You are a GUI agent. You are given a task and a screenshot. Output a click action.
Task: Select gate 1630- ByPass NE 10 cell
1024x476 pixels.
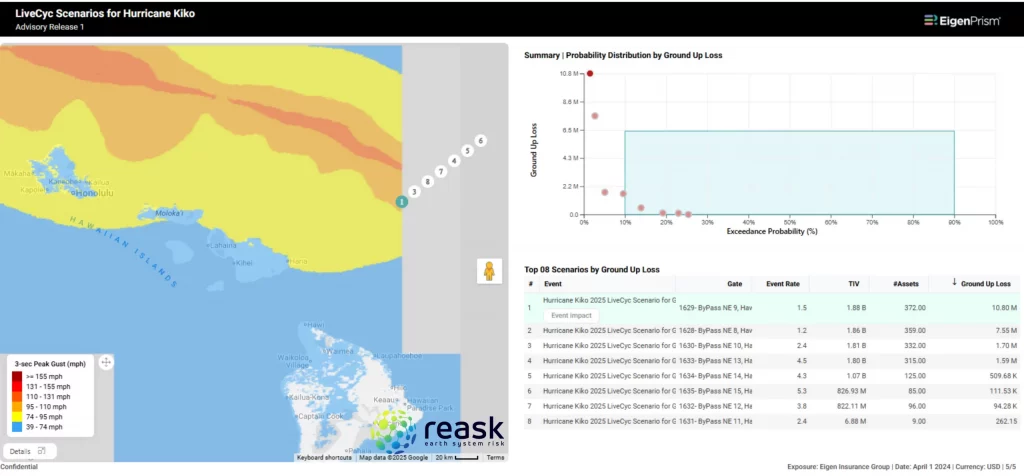pos(715,345)
